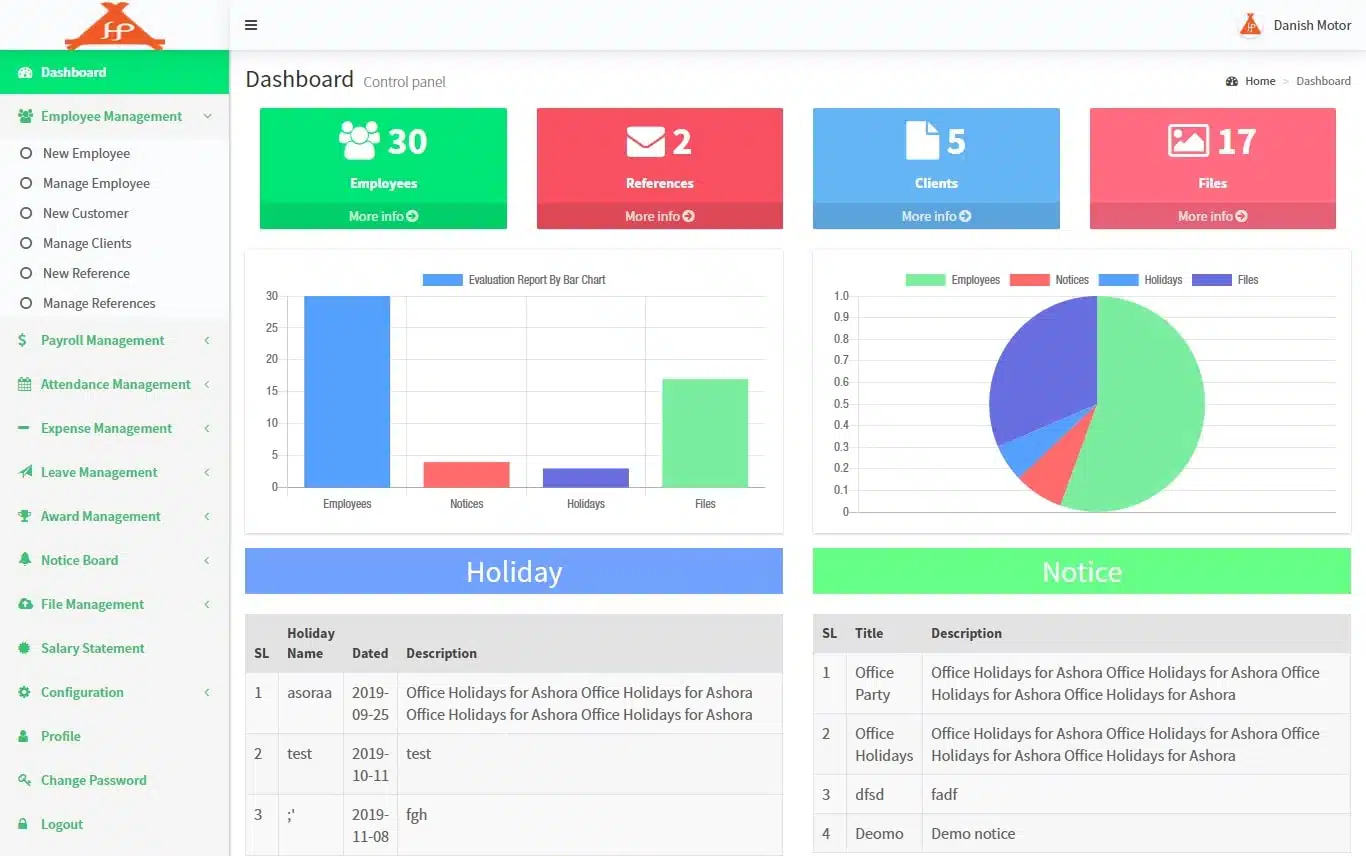Image resolution: width=1366 pixels, height=856 pixels.
Task: Click the Employee Management users icon
Action: [x=25, y=116]
